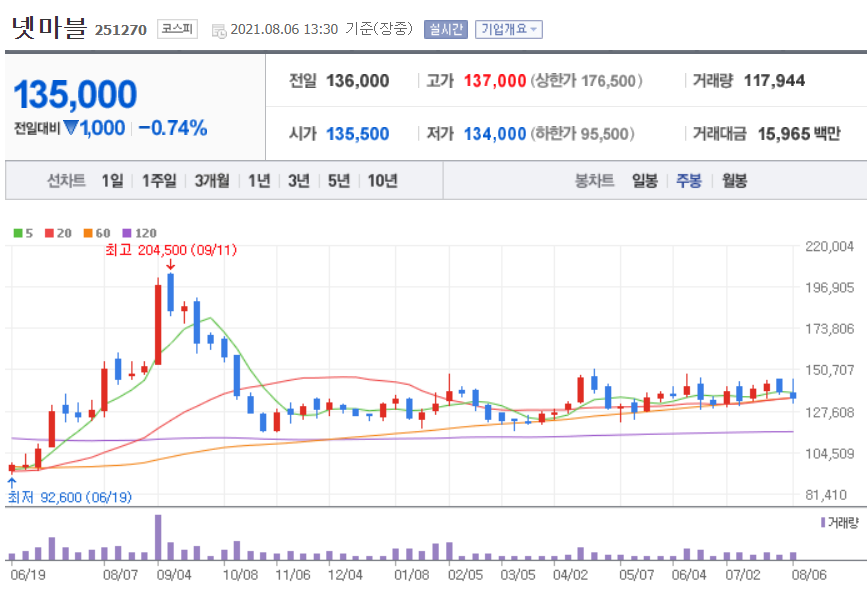Click the red 20-period moving average swatch
This screenshot has width=867, height=602.
coord(49,233)
